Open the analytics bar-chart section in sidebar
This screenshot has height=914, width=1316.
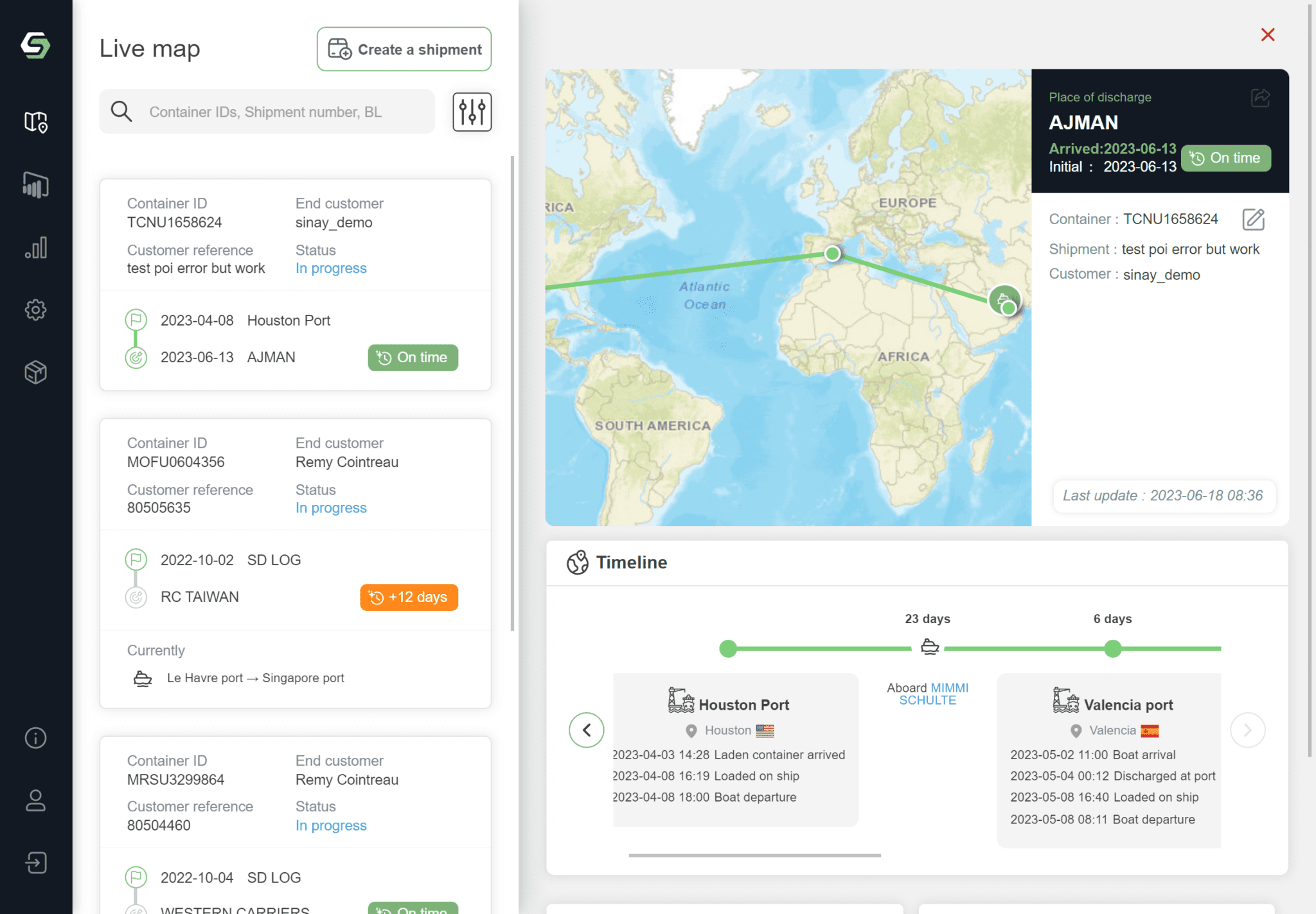tap(35, 247)
